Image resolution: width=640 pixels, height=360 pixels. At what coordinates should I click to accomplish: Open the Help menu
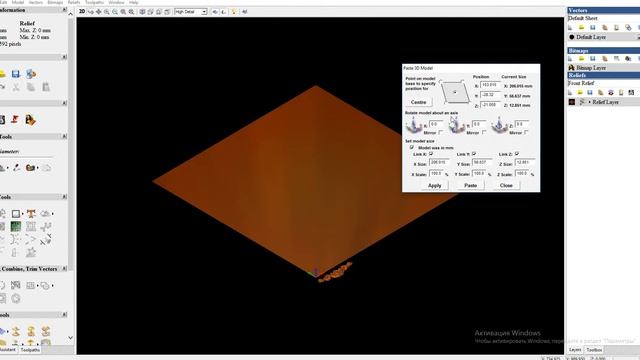click(134, 2)
